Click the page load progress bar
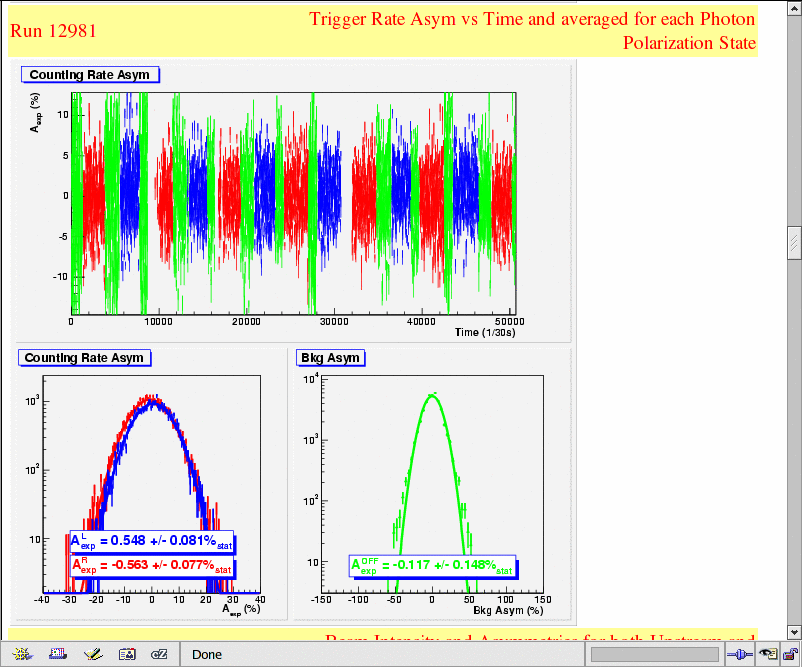 pyautogui.click(x=655, y=654)
